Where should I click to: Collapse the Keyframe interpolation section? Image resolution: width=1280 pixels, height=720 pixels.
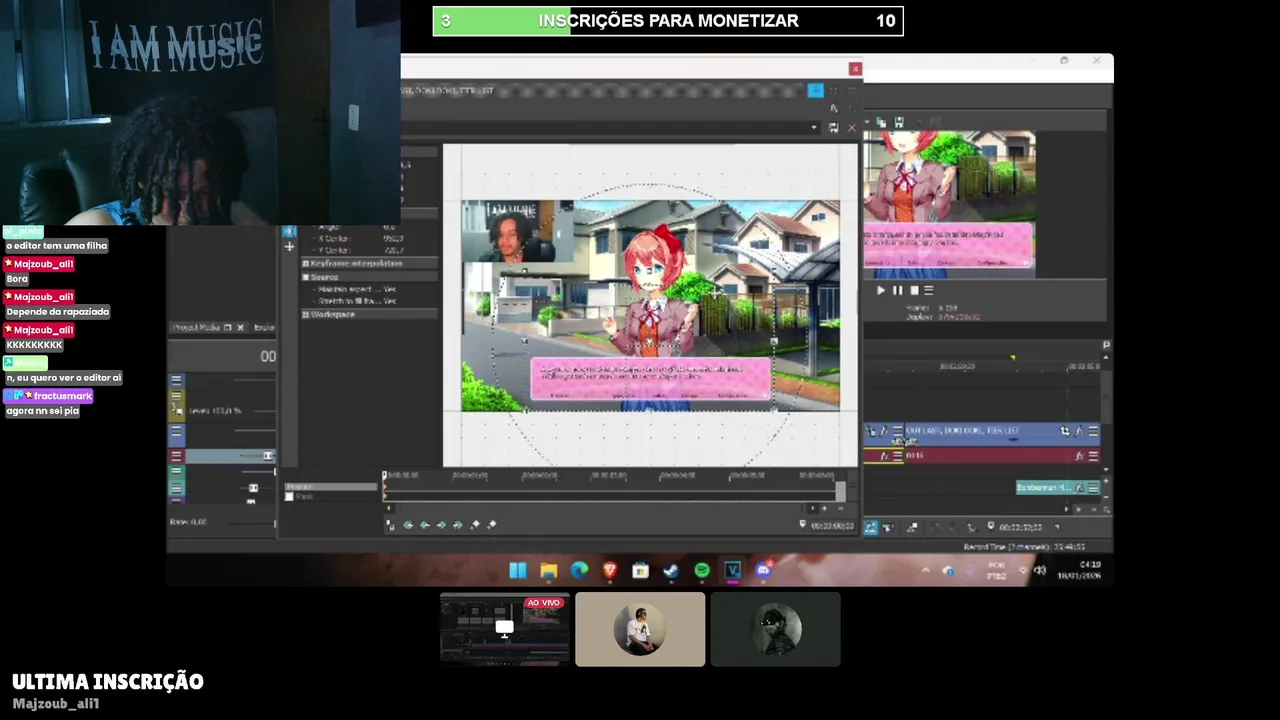pyautogui.click(x=306, y=263)
